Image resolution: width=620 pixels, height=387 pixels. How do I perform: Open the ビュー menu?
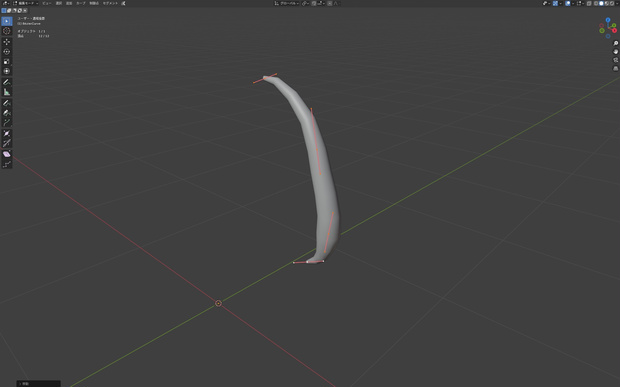47,3
